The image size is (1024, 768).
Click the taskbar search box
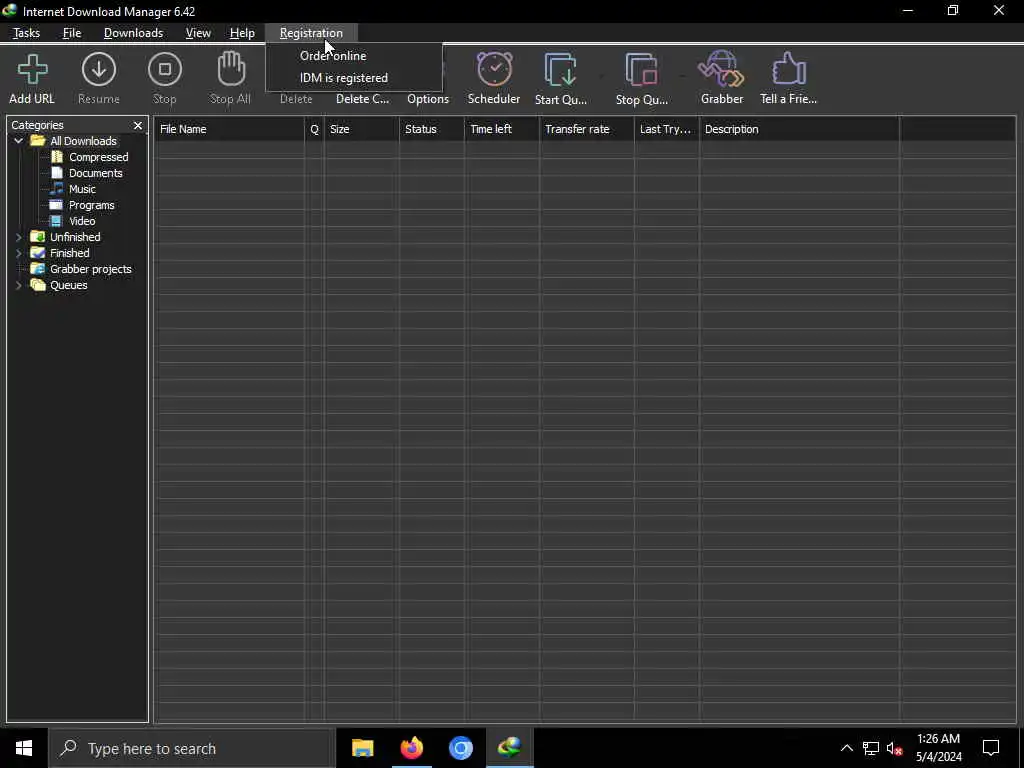tap(191, 748)
